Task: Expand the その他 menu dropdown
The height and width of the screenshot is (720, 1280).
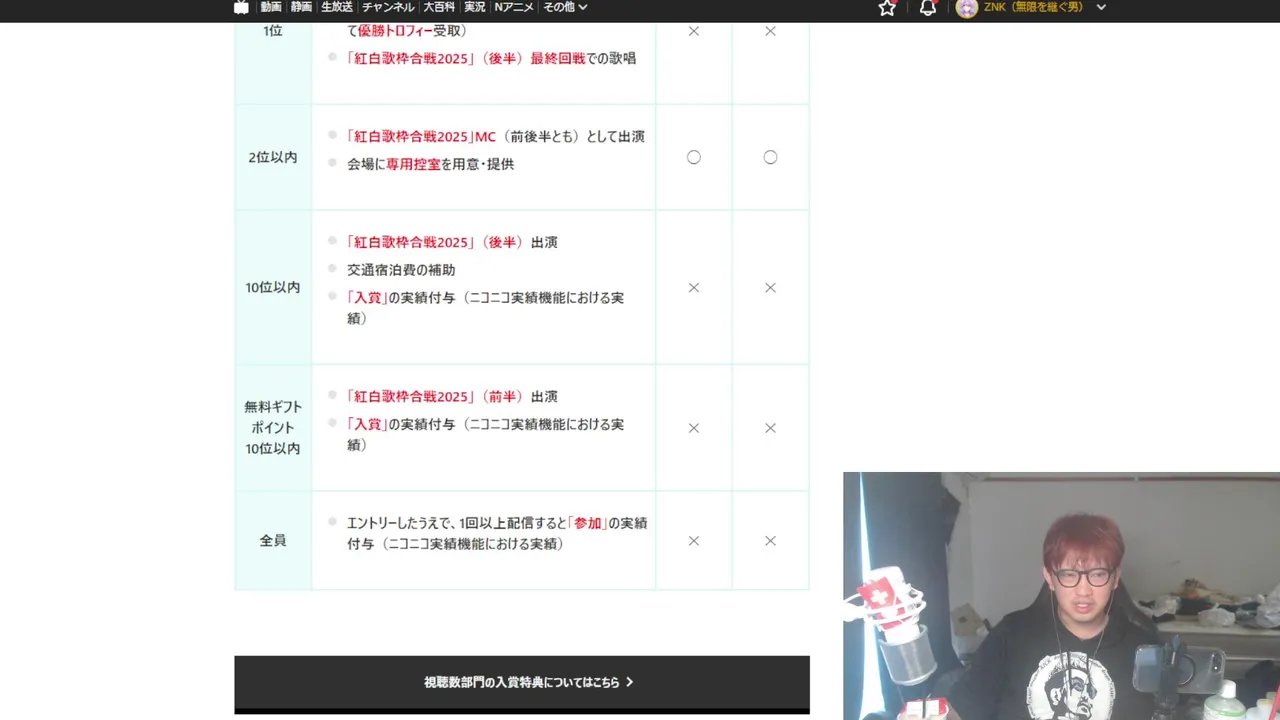Action: (x=565, y=7)
